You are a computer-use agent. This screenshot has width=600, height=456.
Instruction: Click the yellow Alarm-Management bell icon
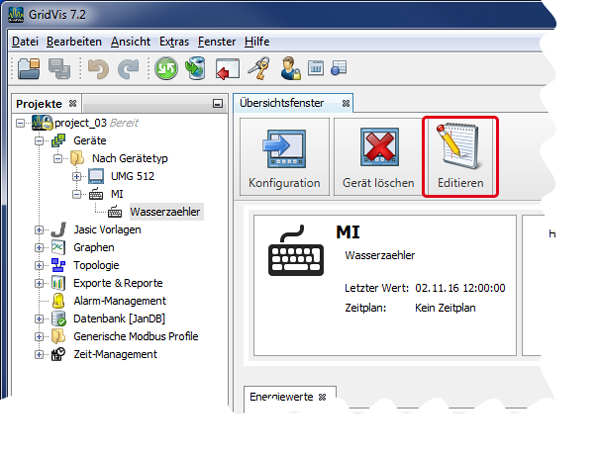point(58,301)
